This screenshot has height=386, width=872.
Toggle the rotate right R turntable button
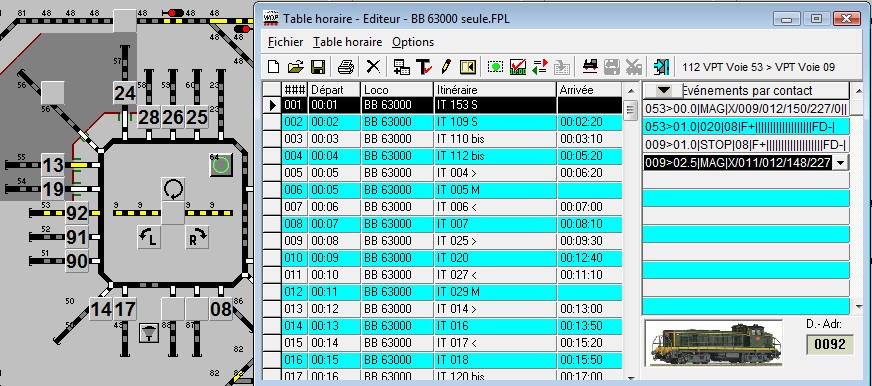click(197, 237)
